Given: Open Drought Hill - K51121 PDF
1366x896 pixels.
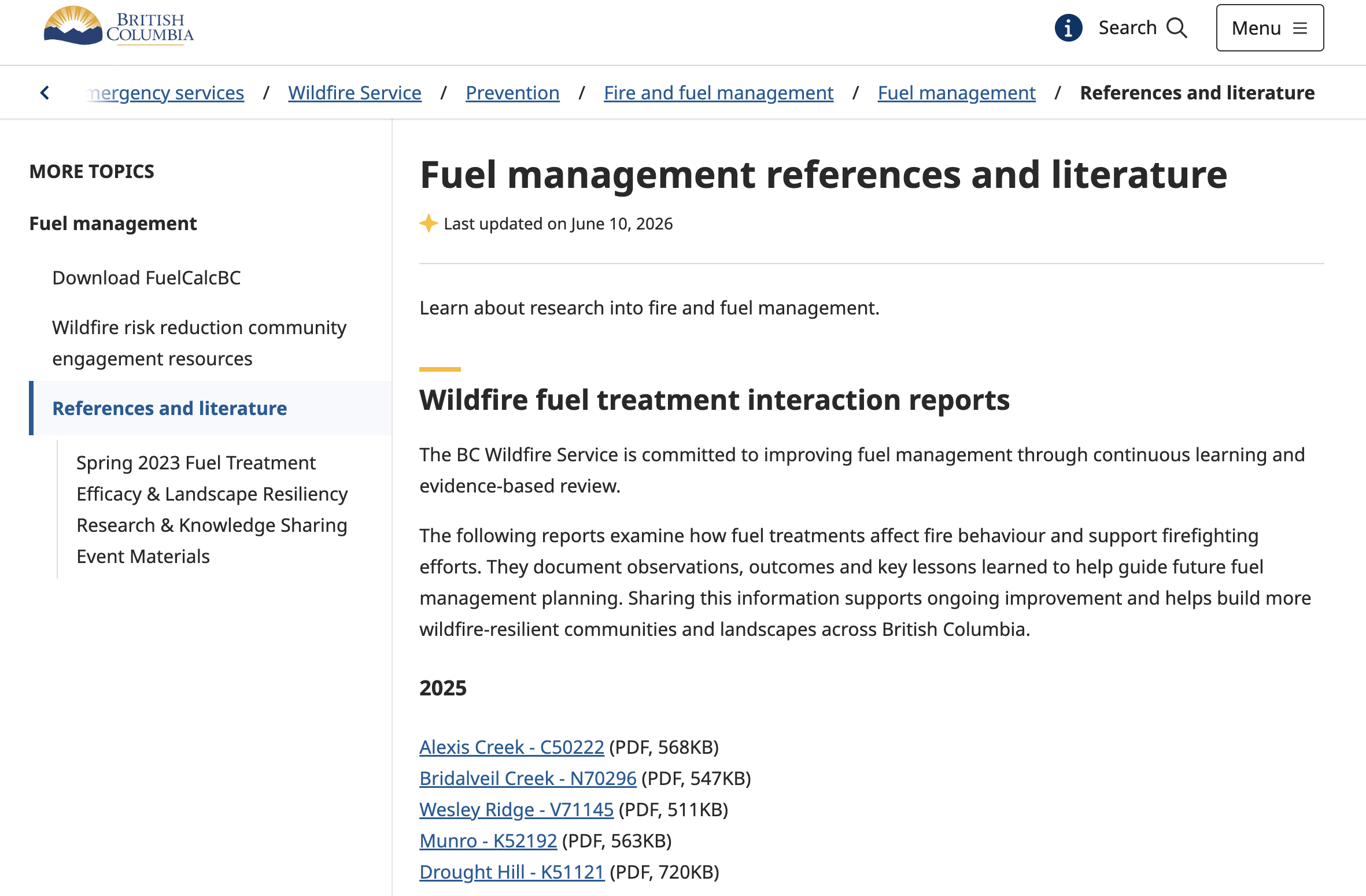Looking at the screenshot, I should coord(512,872).
